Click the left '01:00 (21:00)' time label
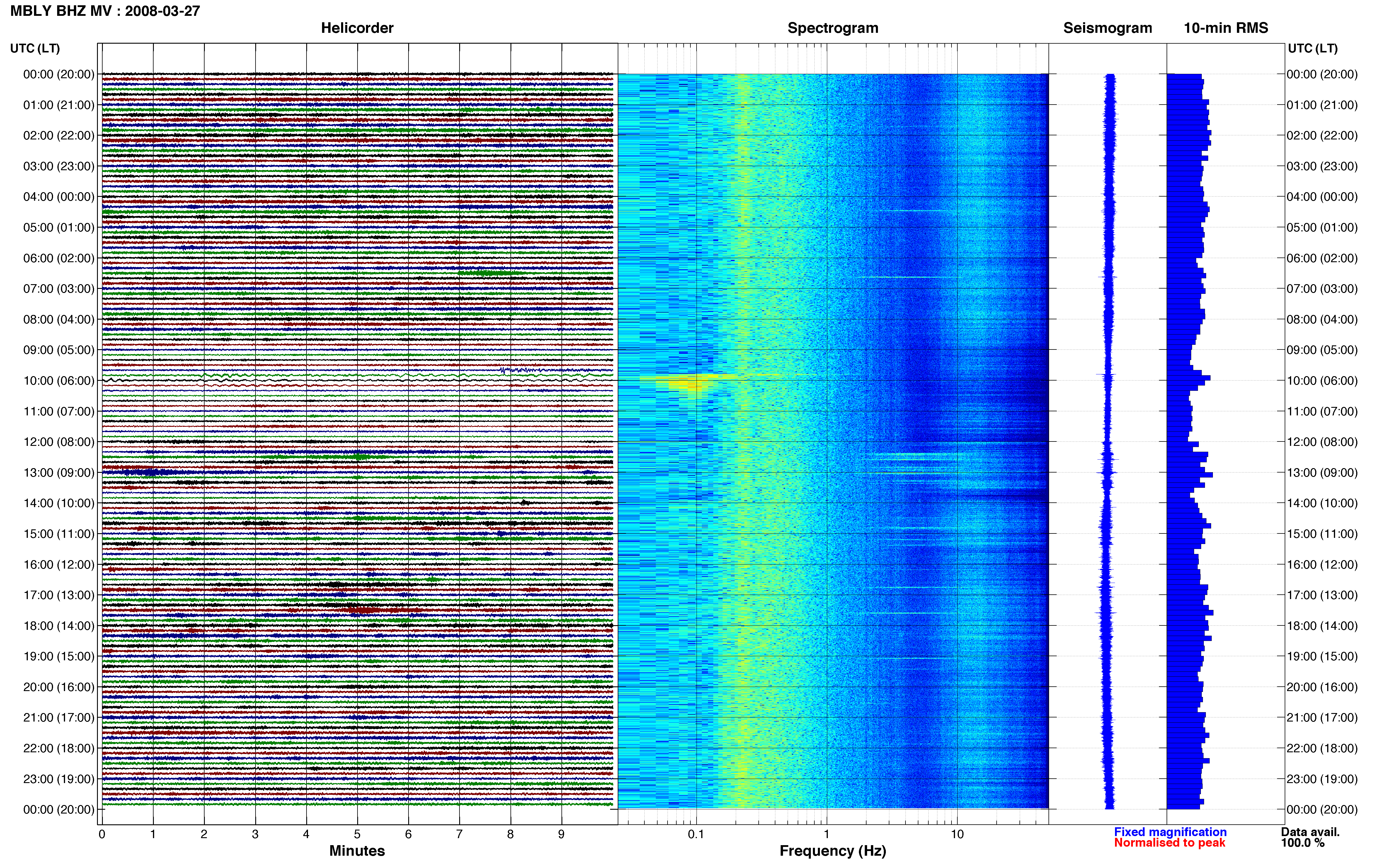 point(59,105)
